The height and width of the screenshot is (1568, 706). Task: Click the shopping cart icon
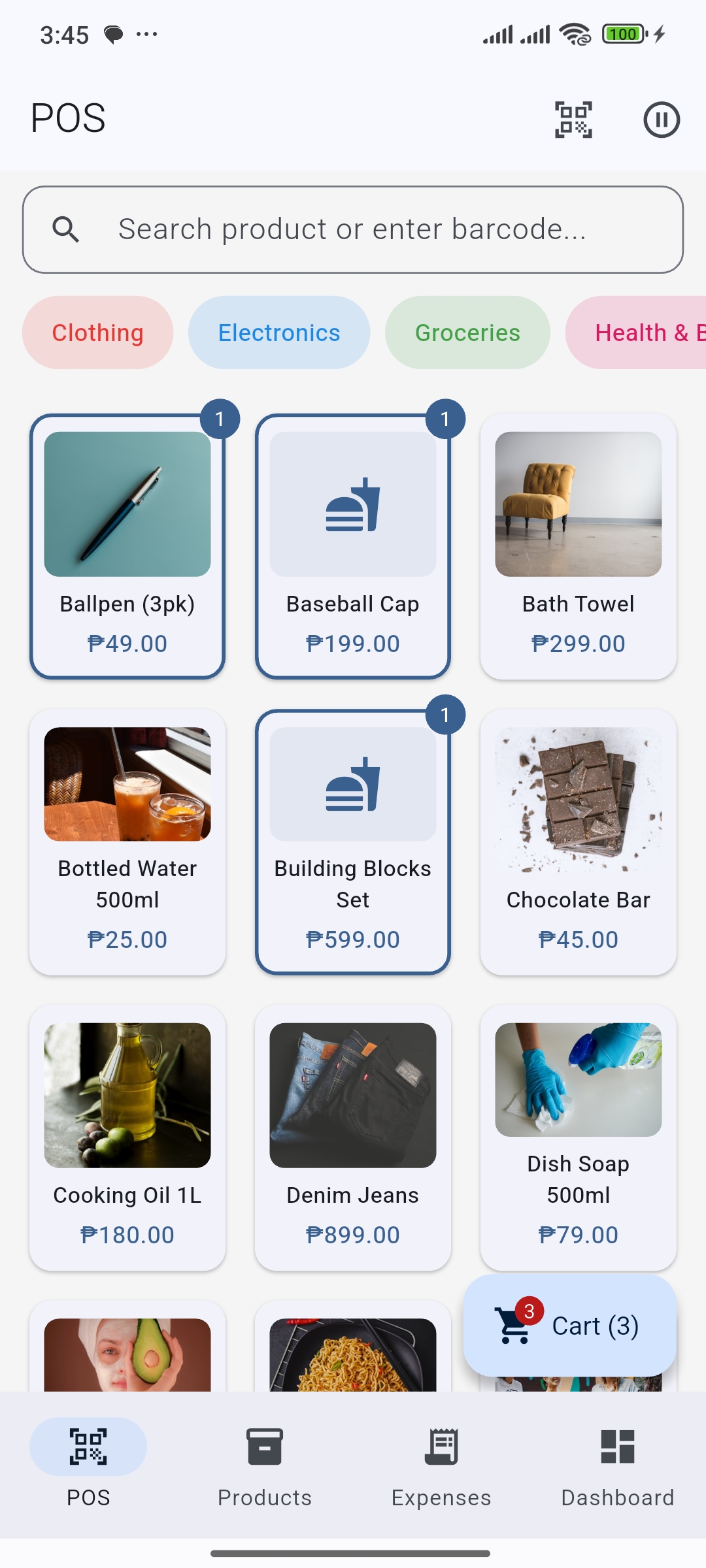(x=514, y=1326)
